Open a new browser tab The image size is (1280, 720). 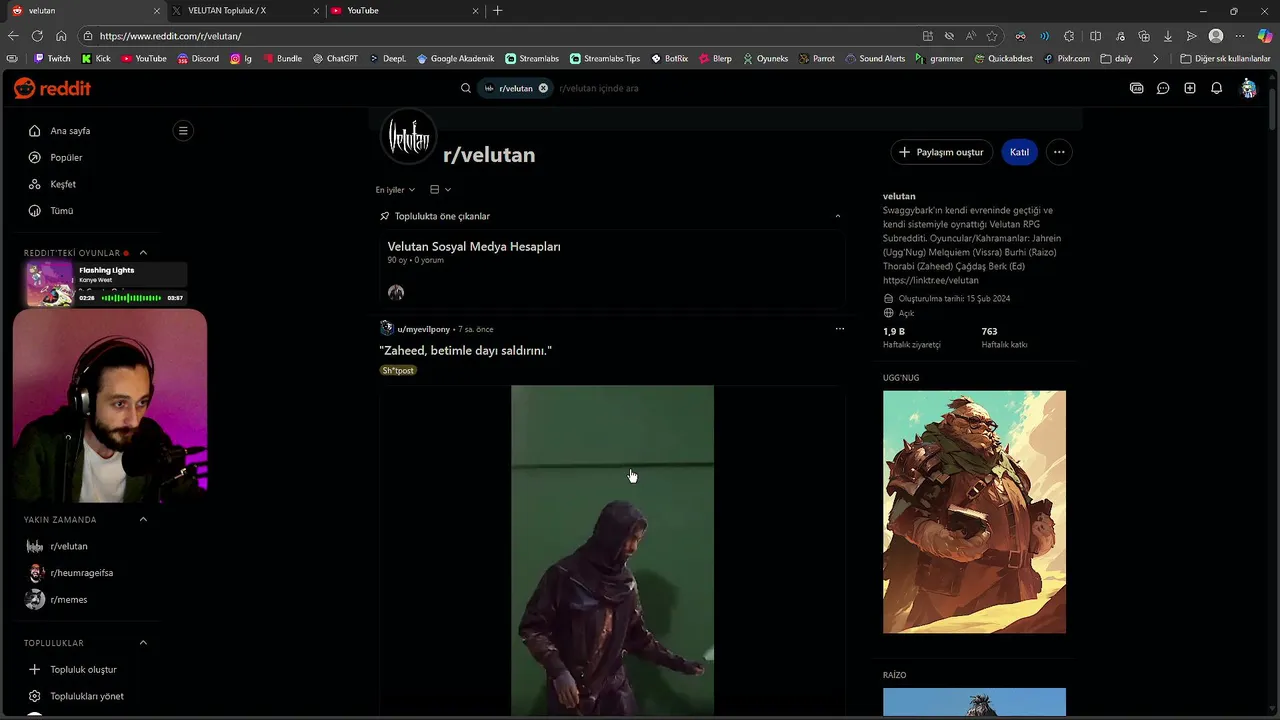click(498, 11)
